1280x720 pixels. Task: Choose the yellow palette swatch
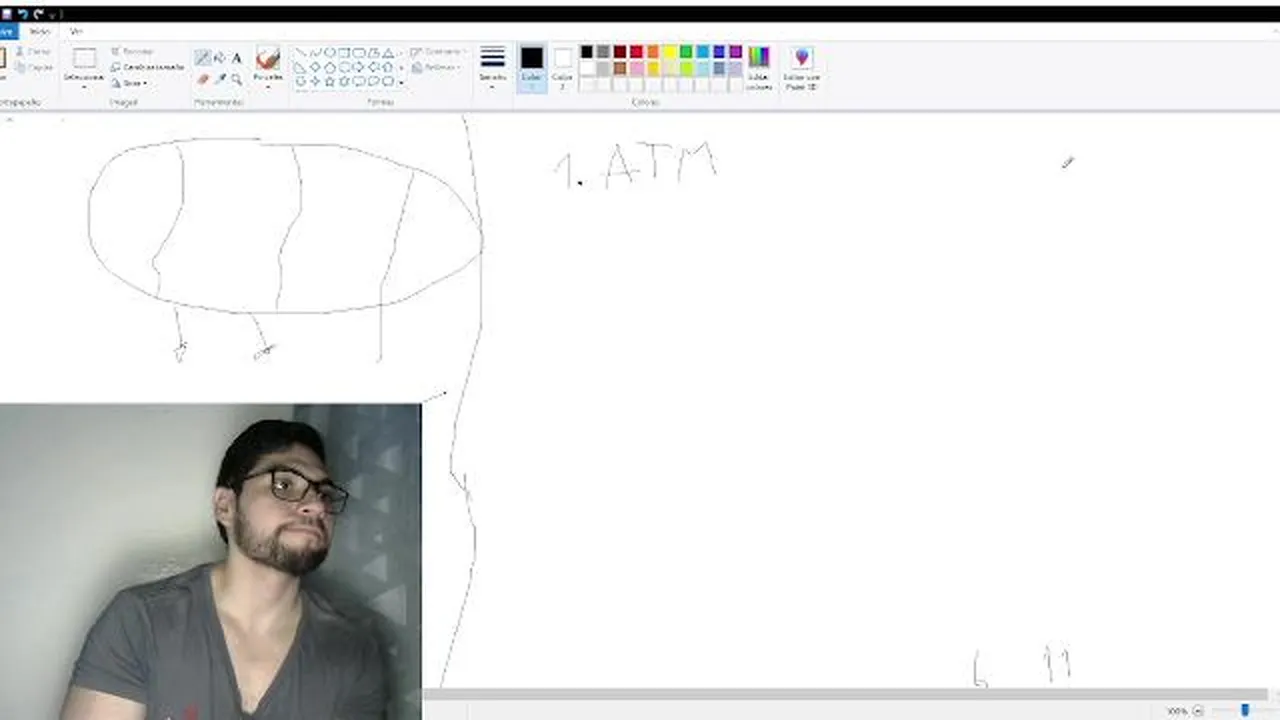(669, 52)
